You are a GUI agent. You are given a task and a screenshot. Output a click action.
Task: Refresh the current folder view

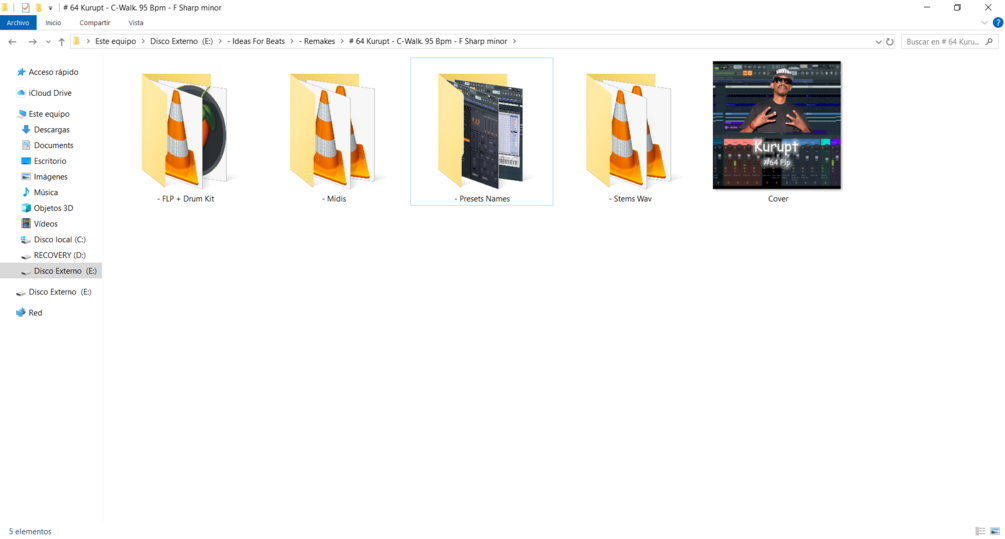pos(890,42)
